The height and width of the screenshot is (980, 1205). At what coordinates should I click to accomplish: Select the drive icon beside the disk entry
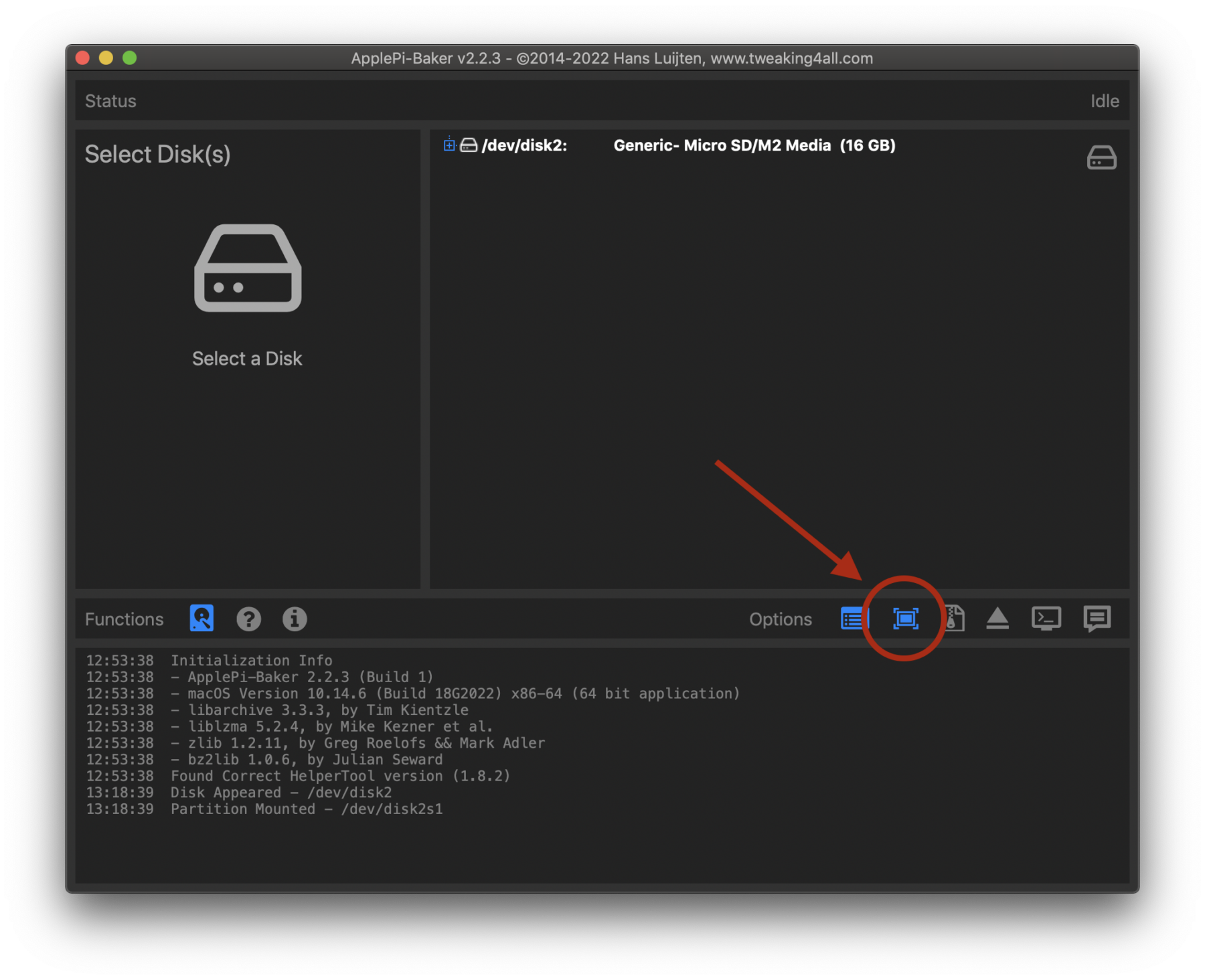(x=467, y=145)
